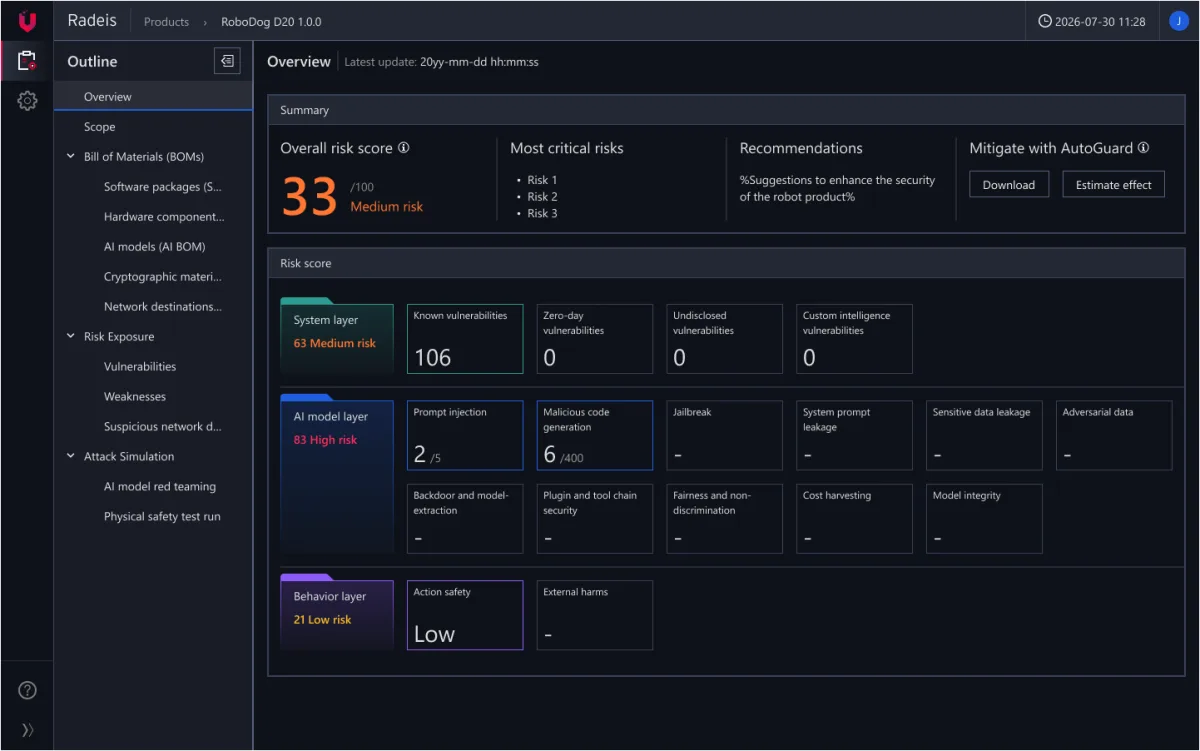Open the settings gear sidebar icon

point(27,100)
